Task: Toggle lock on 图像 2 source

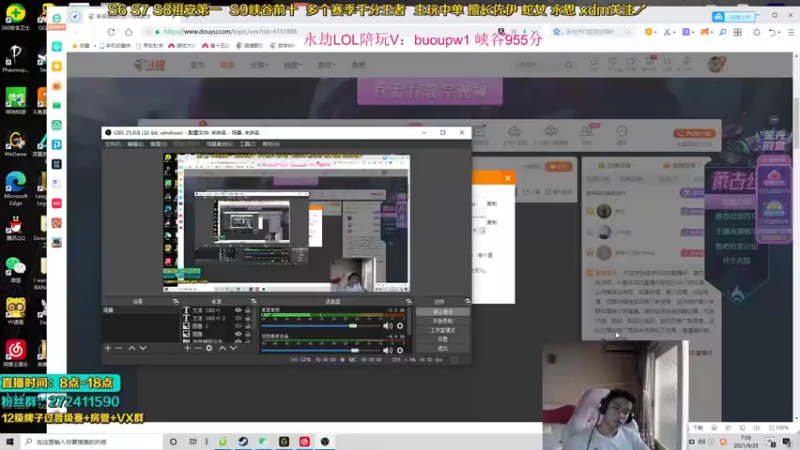Action: point(248,326)
